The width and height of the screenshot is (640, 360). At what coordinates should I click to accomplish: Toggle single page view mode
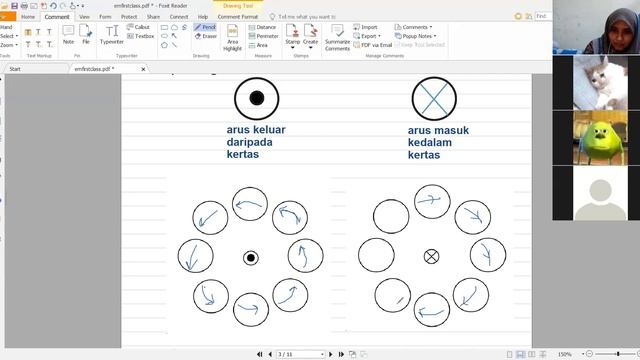pyautogui.click(x=509, y=354)
